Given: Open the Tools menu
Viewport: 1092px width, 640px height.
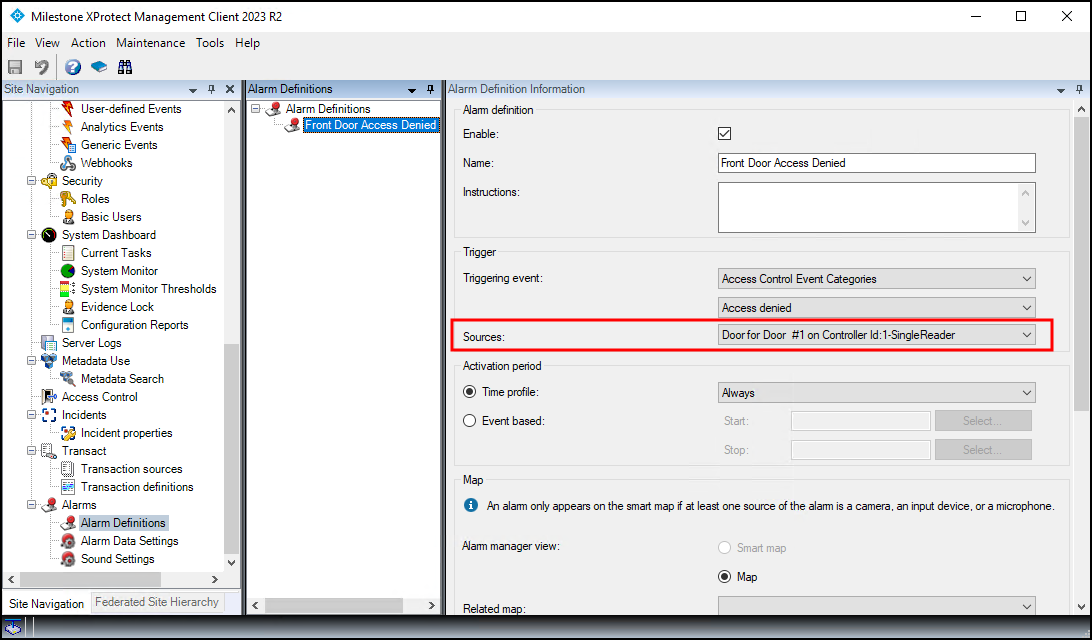Looking at the screenshot, I should coord(210,42).
